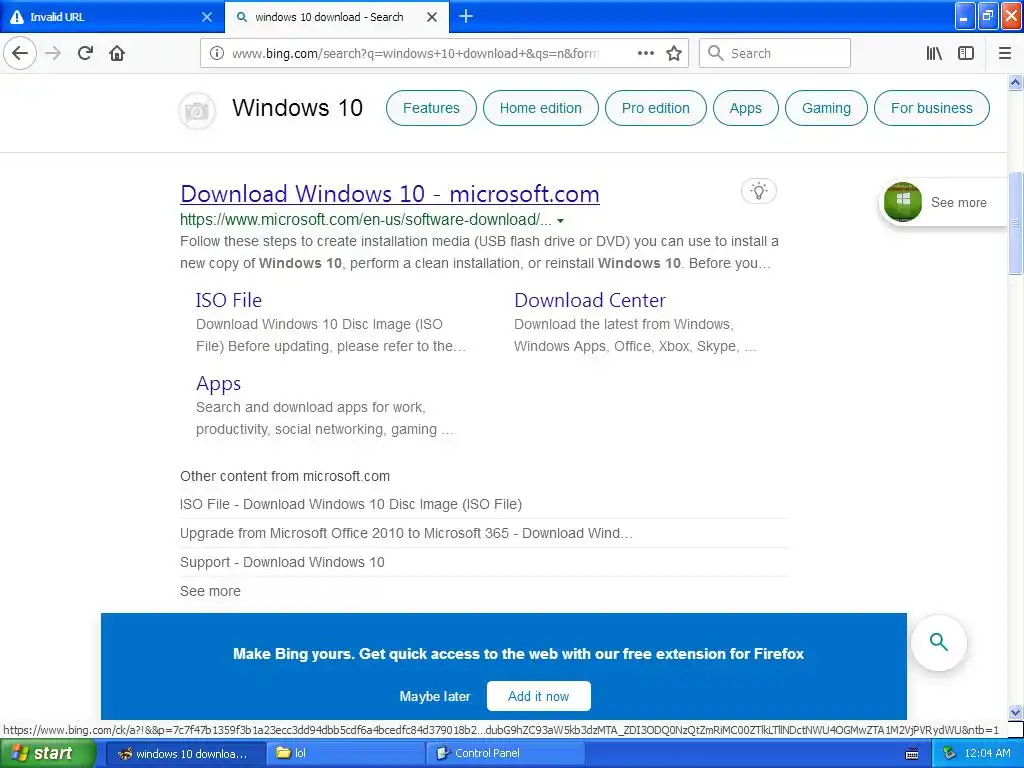1024x768 pixels.
Task: Bookmark this page with the star
Action: pyautogui.click(x=674, y=53)
